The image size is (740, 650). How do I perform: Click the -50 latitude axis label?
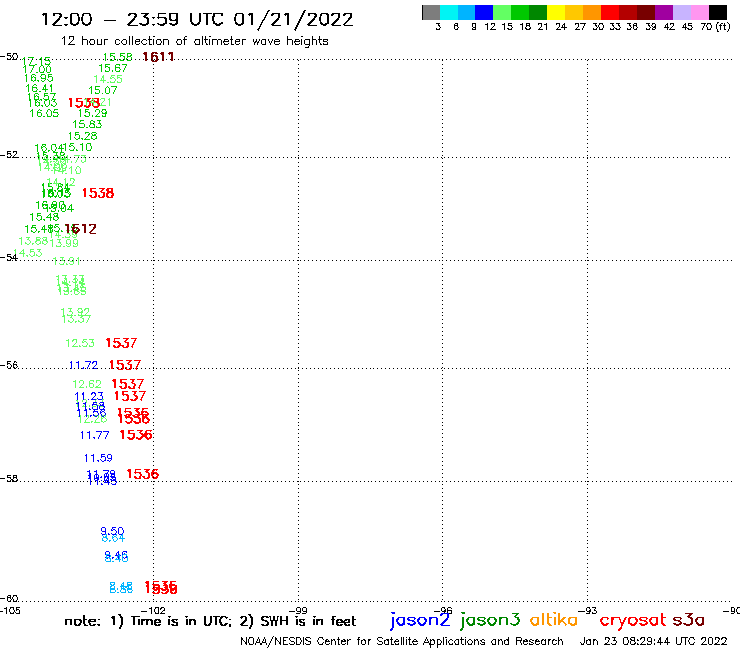[9, 57]
